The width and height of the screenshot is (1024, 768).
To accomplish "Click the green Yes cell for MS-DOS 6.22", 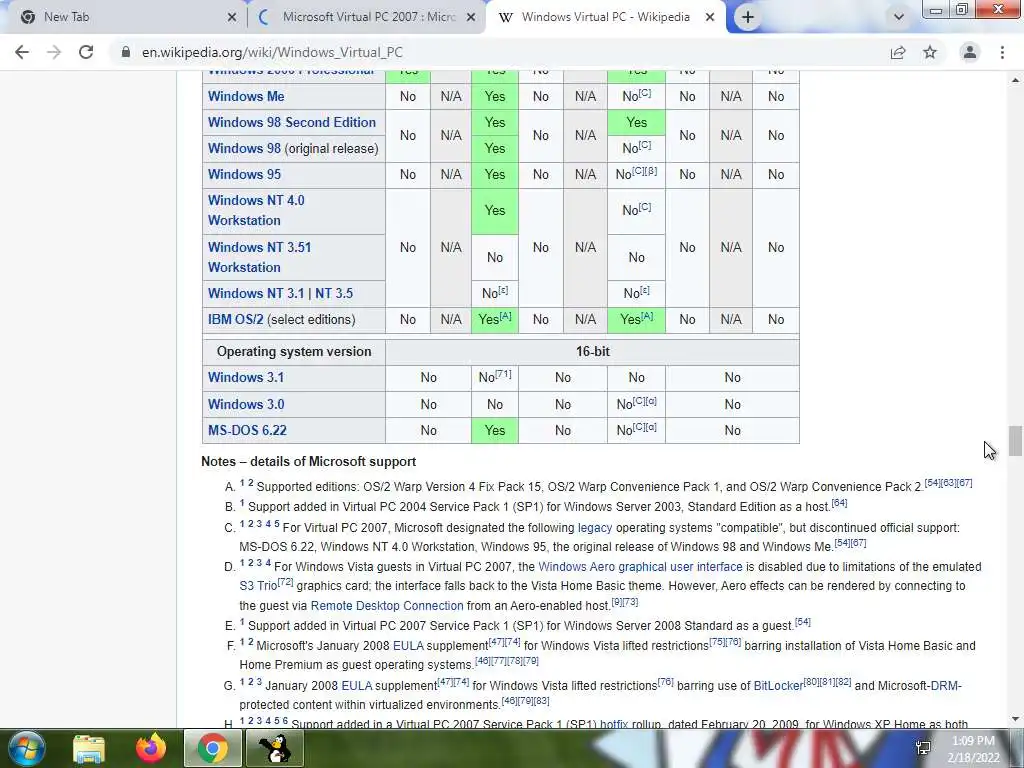I will click(494, 430).
